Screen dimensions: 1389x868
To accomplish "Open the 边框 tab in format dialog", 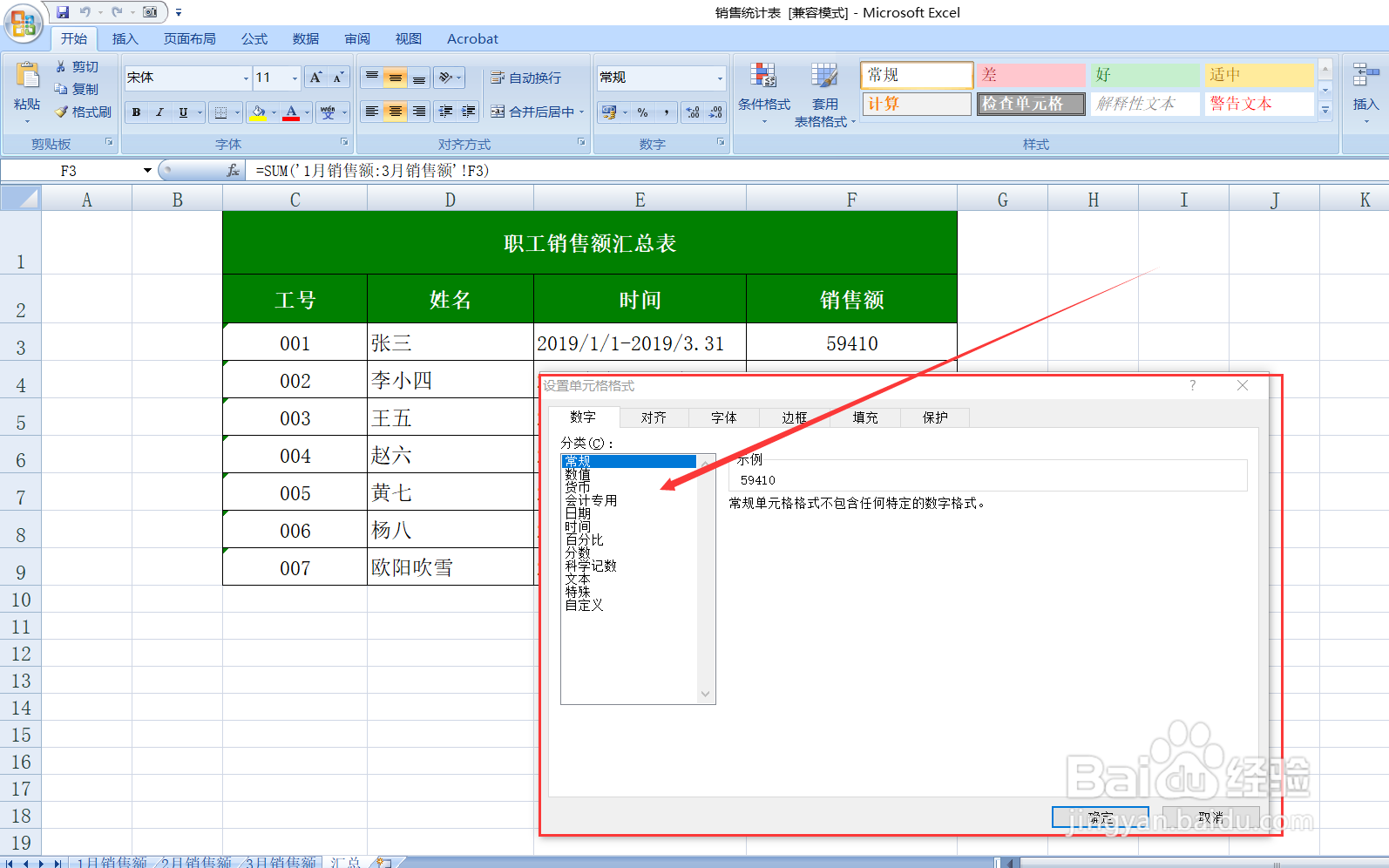I will click(795, 417).
